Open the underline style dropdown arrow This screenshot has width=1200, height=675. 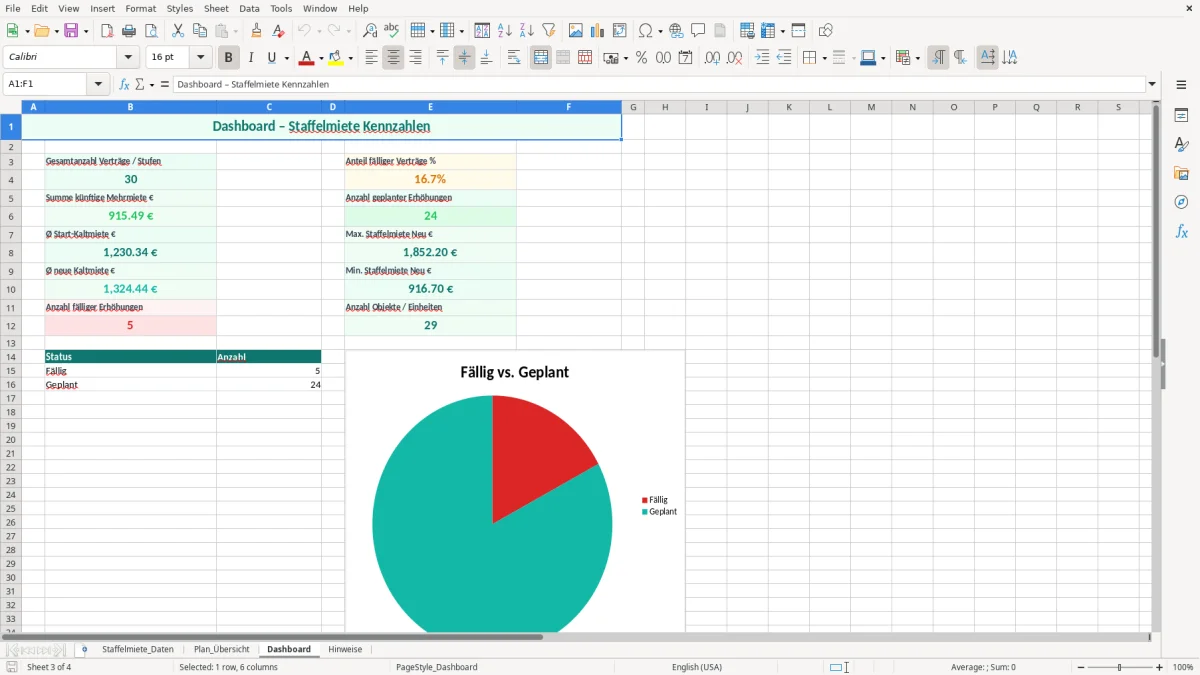pyautogui.click(x=286, y=59)
